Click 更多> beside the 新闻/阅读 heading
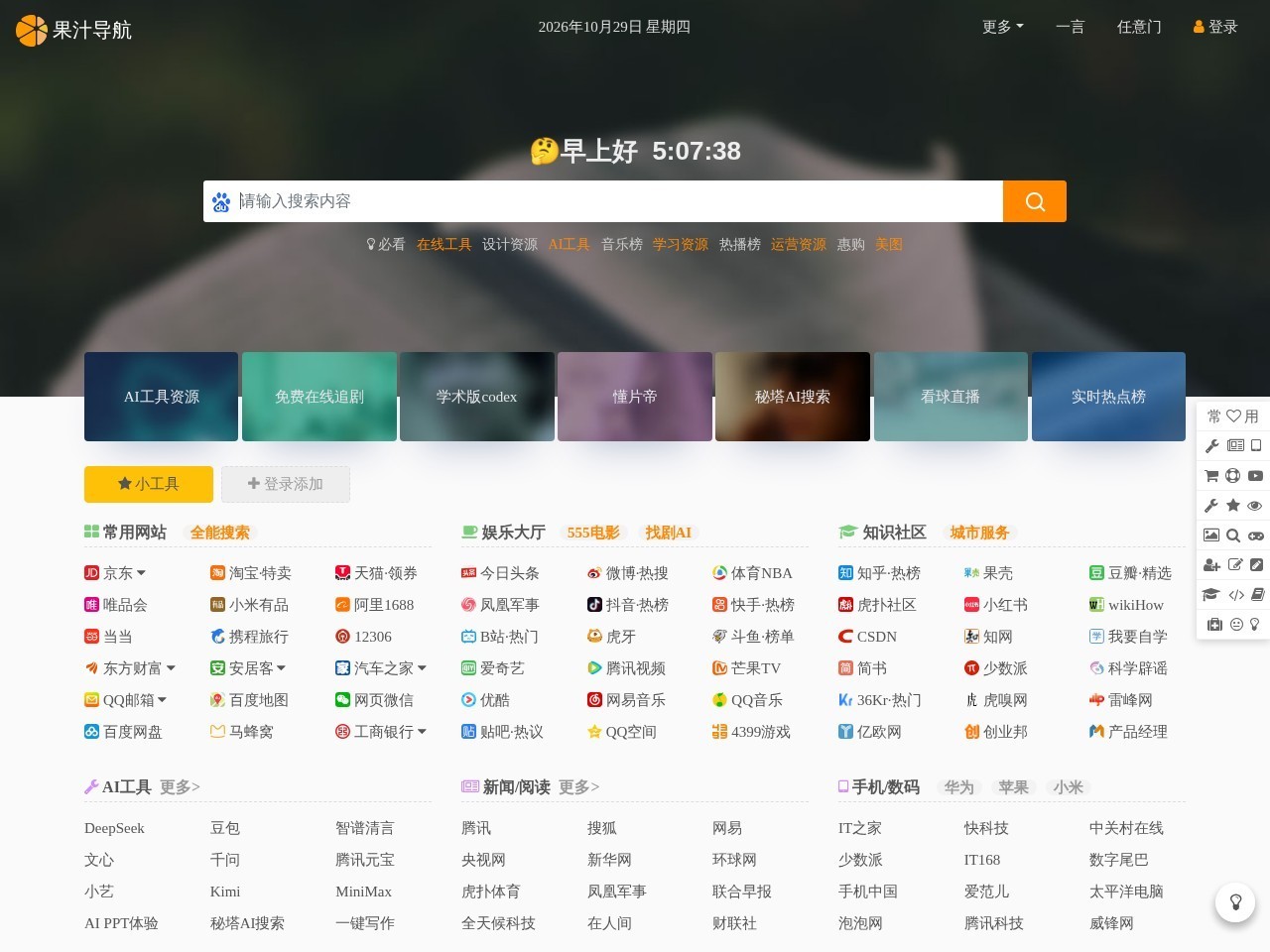This screenshot has height=952, width=1270. 578,787
